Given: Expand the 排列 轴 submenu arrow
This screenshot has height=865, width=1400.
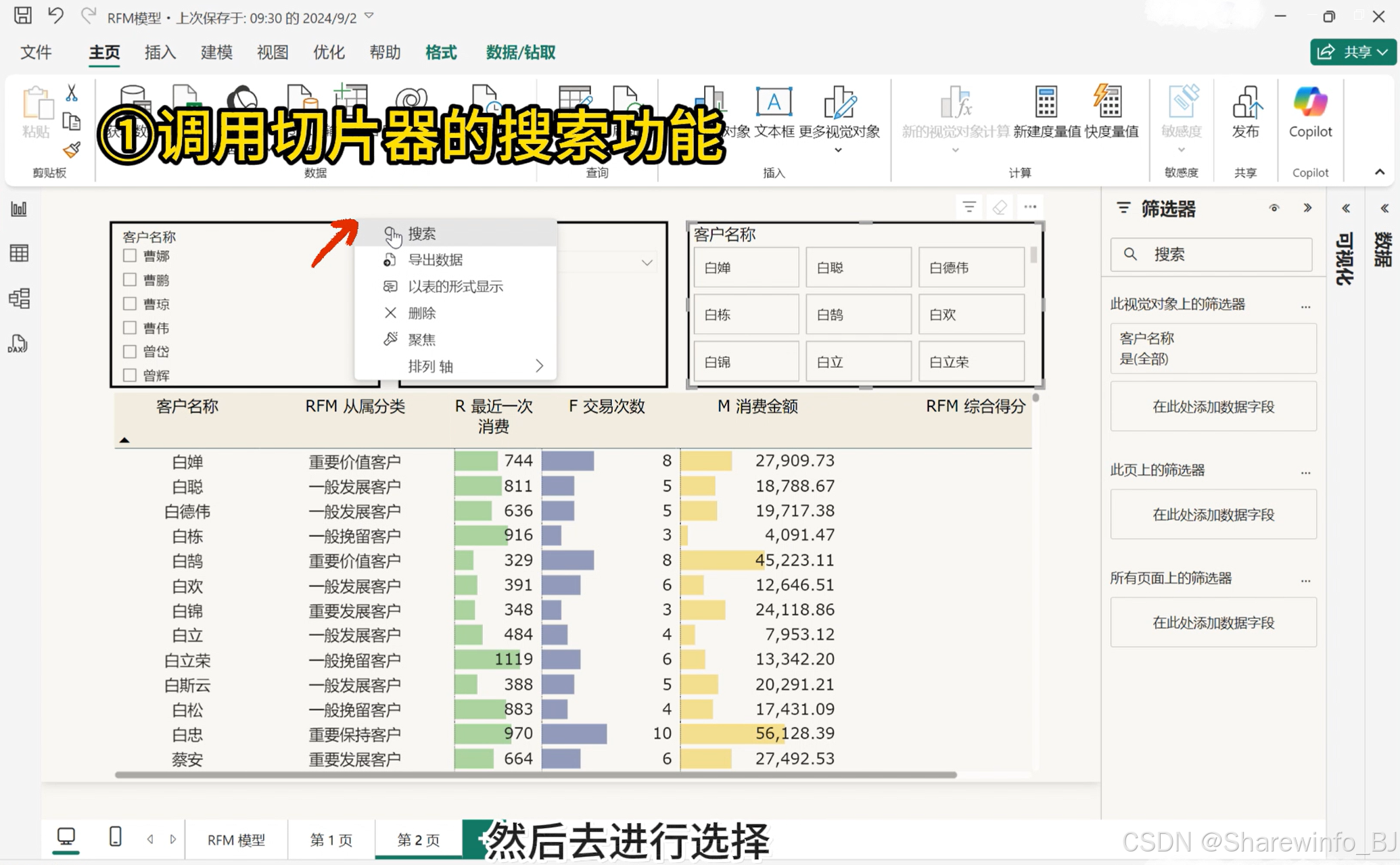Looking at the screenshot, I should coord(539,366).
